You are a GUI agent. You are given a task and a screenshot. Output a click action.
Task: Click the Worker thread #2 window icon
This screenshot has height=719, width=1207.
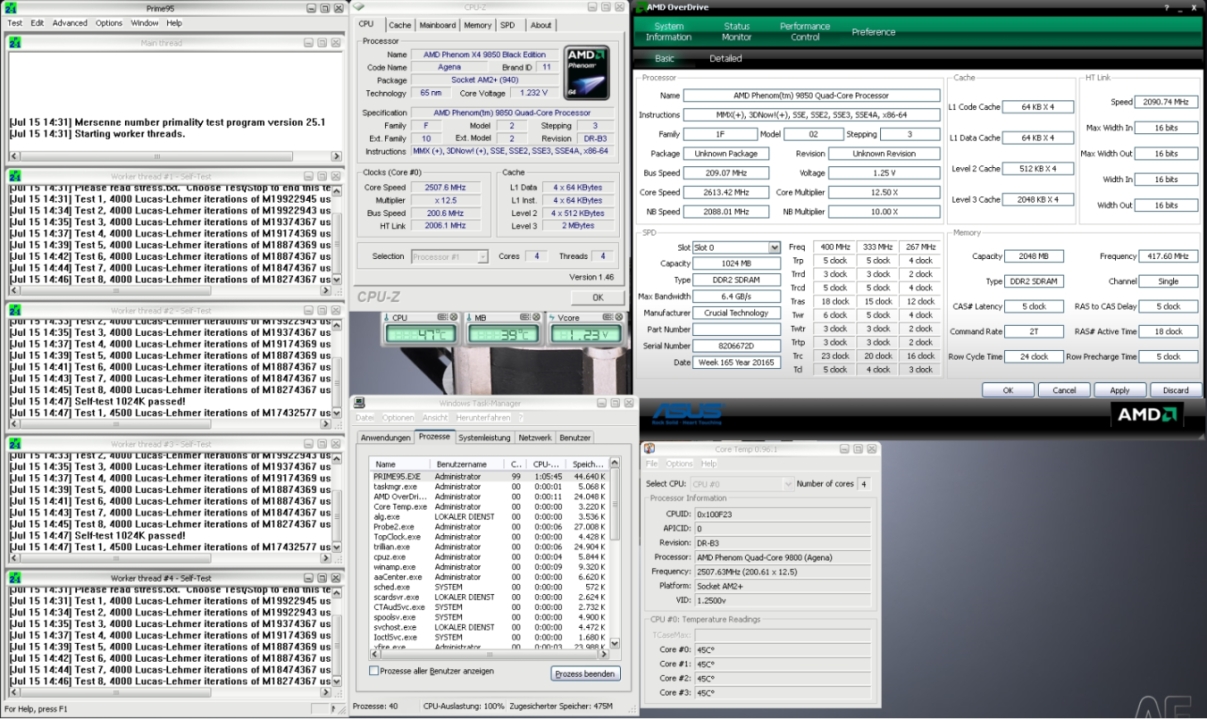click(16, 310)
